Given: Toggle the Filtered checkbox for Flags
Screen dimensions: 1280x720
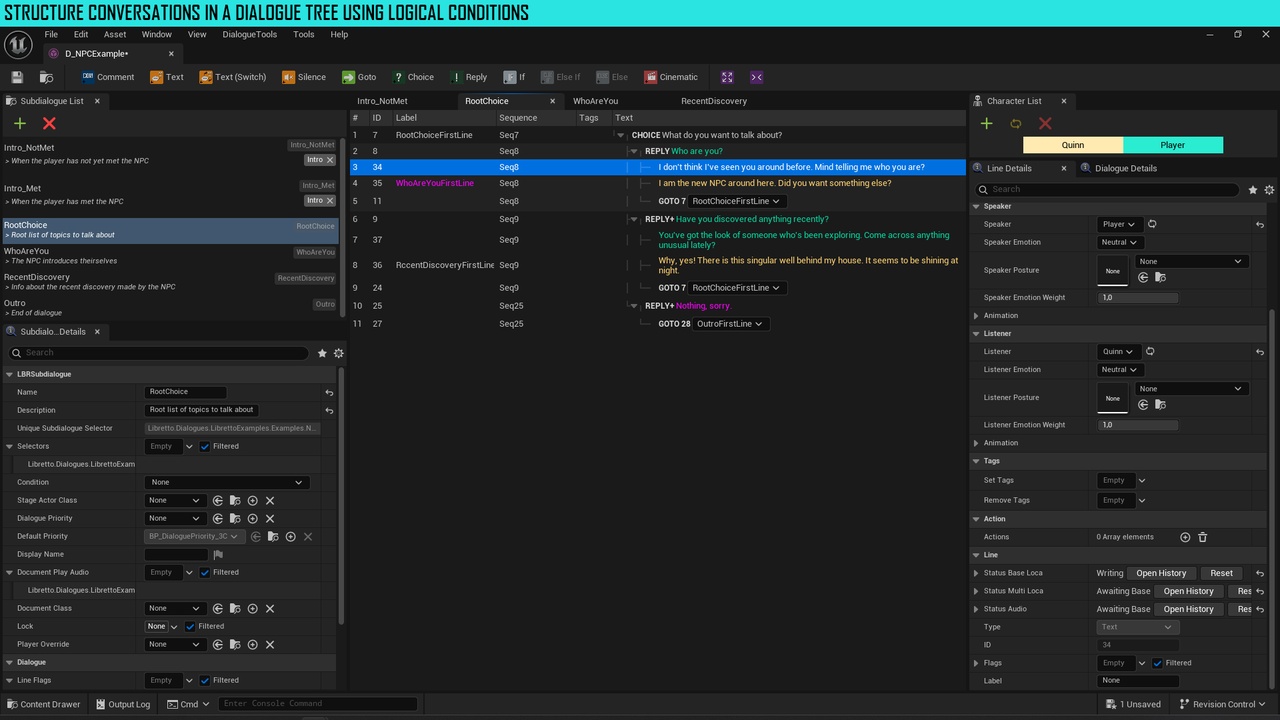Looking at the screenshot, I should [x=1157, y=663].
